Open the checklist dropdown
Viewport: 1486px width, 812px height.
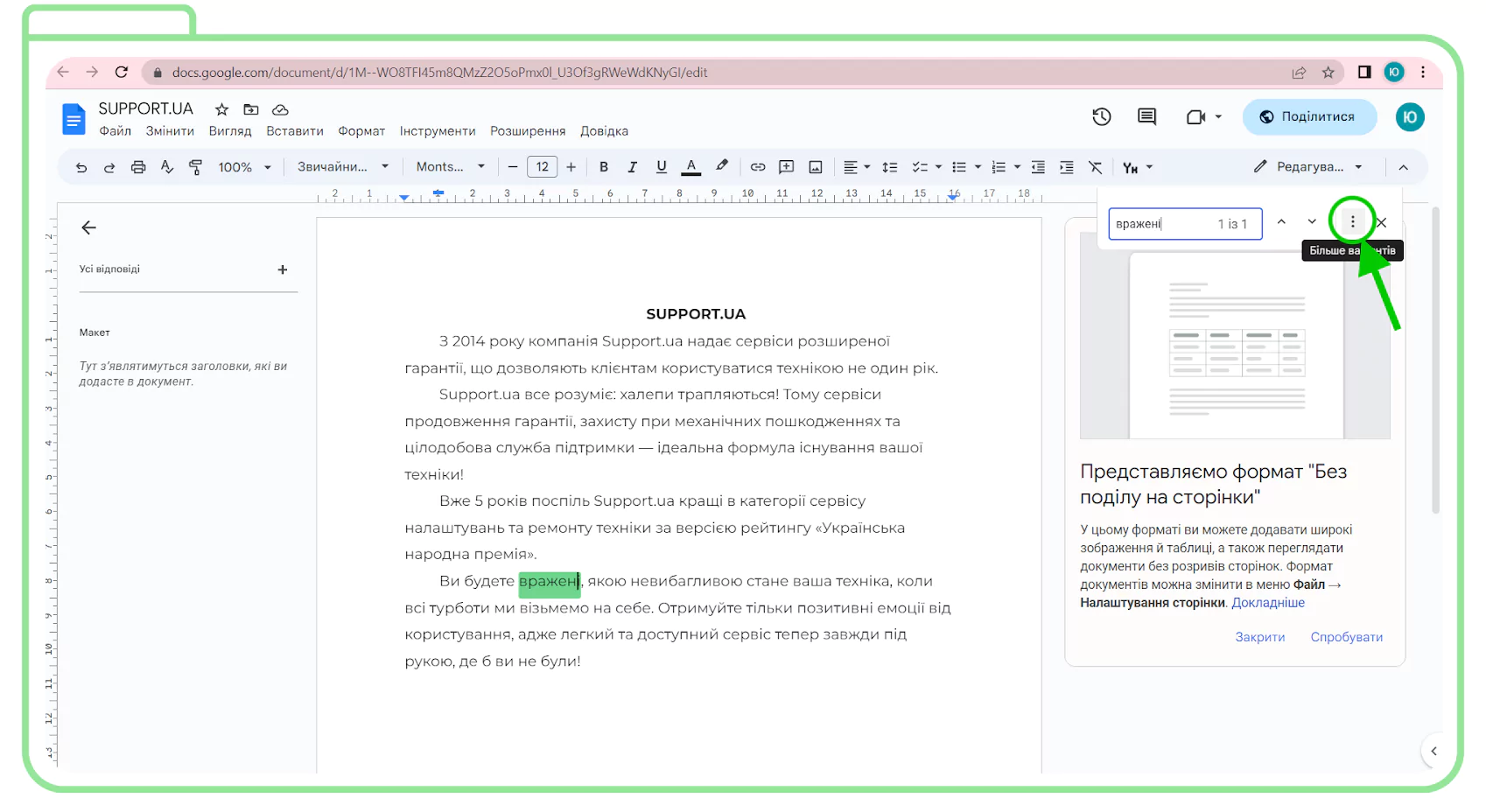click(x=927, y=167)
